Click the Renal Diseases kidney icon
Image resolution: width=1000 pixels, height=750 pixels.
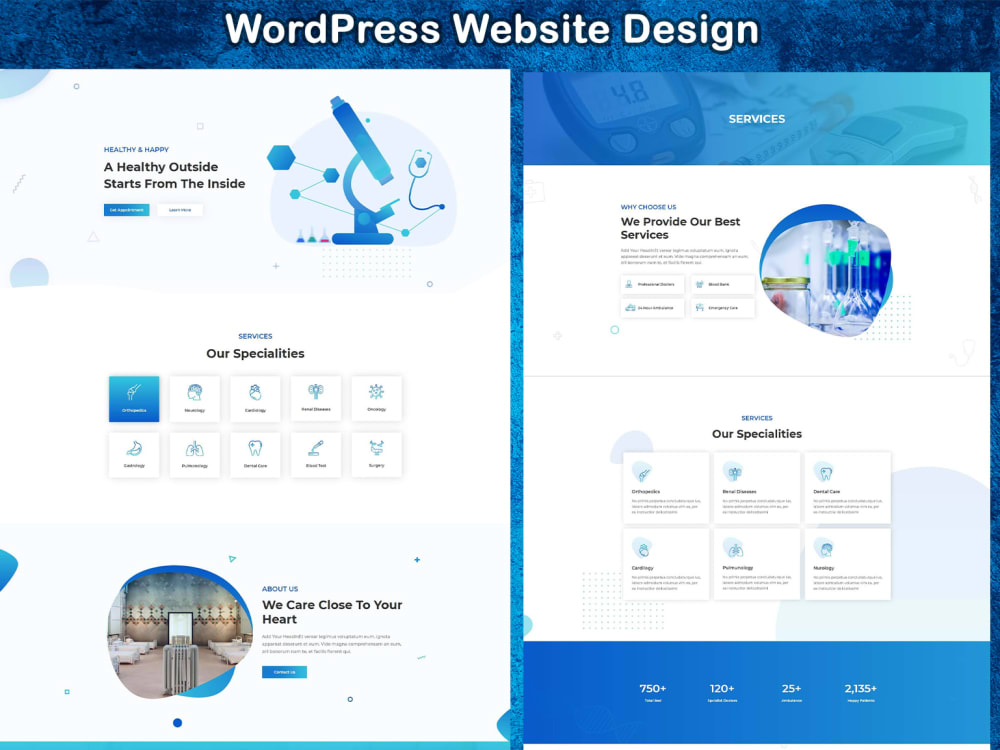coord(315,390)
